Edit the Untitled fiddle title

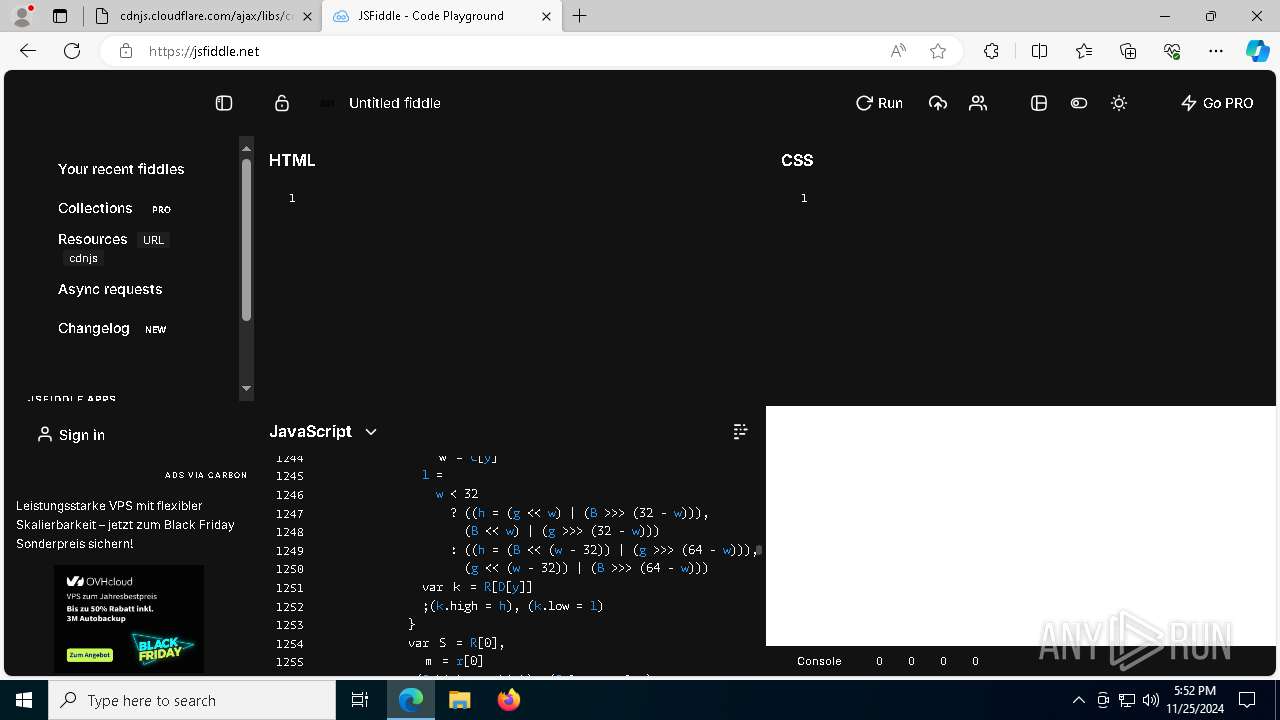[x=394, y=103]
